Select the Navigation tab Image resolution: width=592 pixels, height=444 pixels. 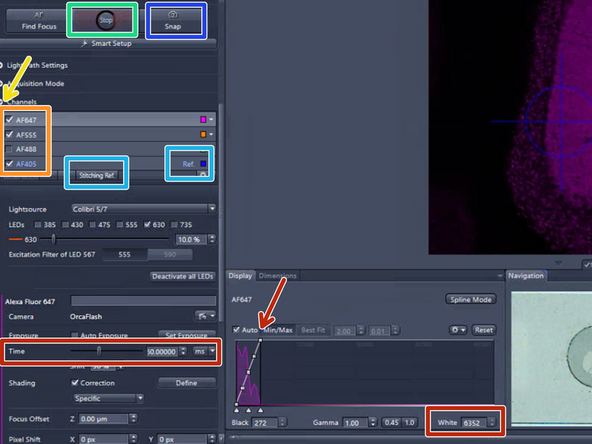click(x=526, y=276)
